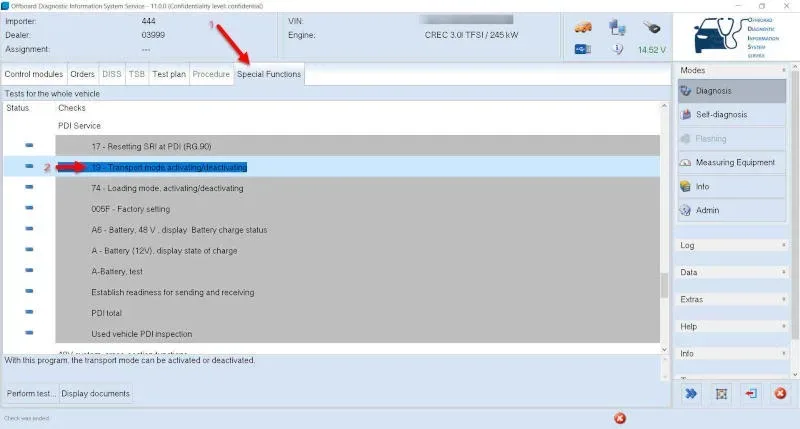Image resolution: width=800 pixels, height=429 pixels.
Task: Click the Self-diagnosis mode icon
Action: 686,115
